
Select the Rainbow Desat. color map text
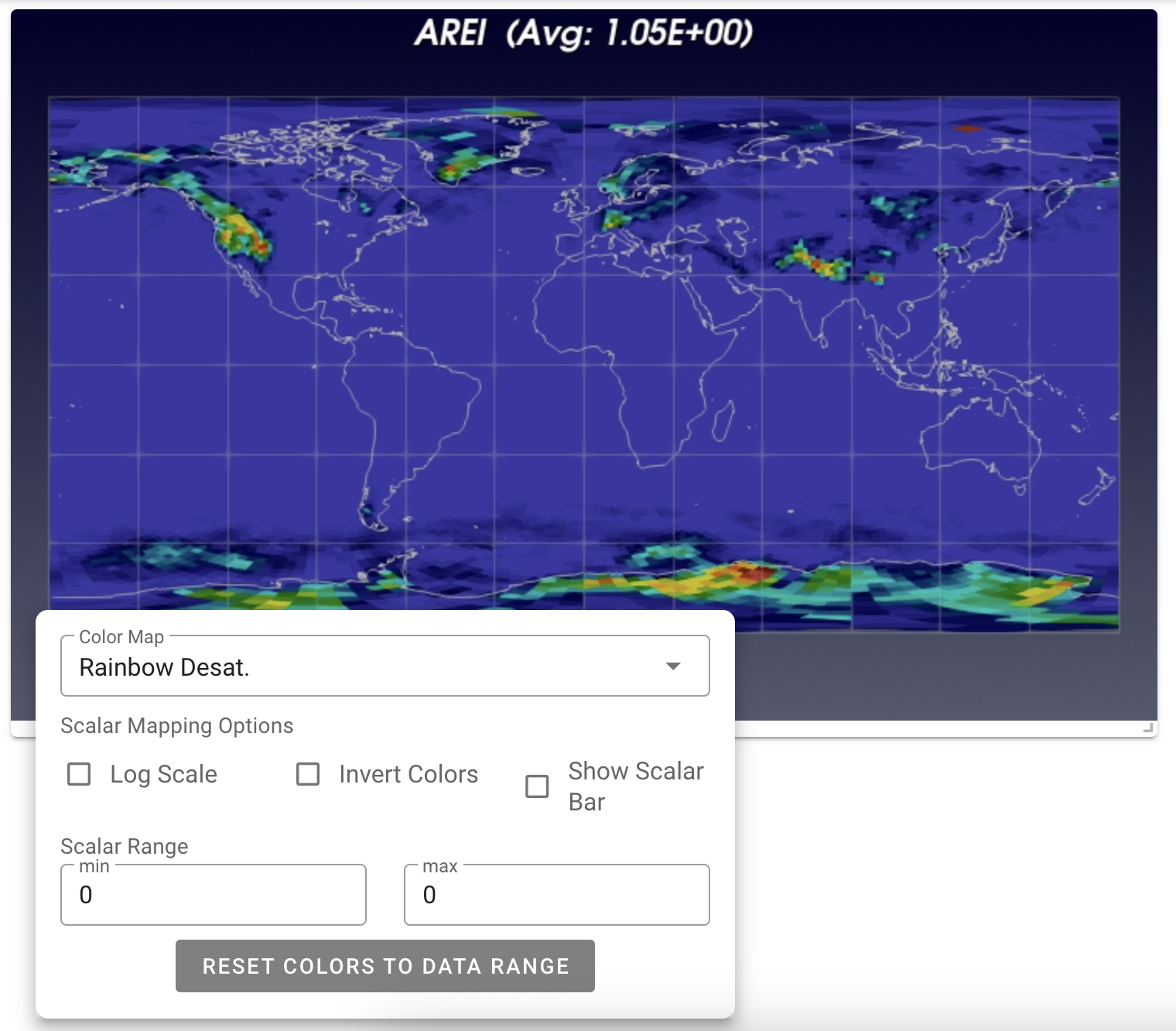pos(164,667)
